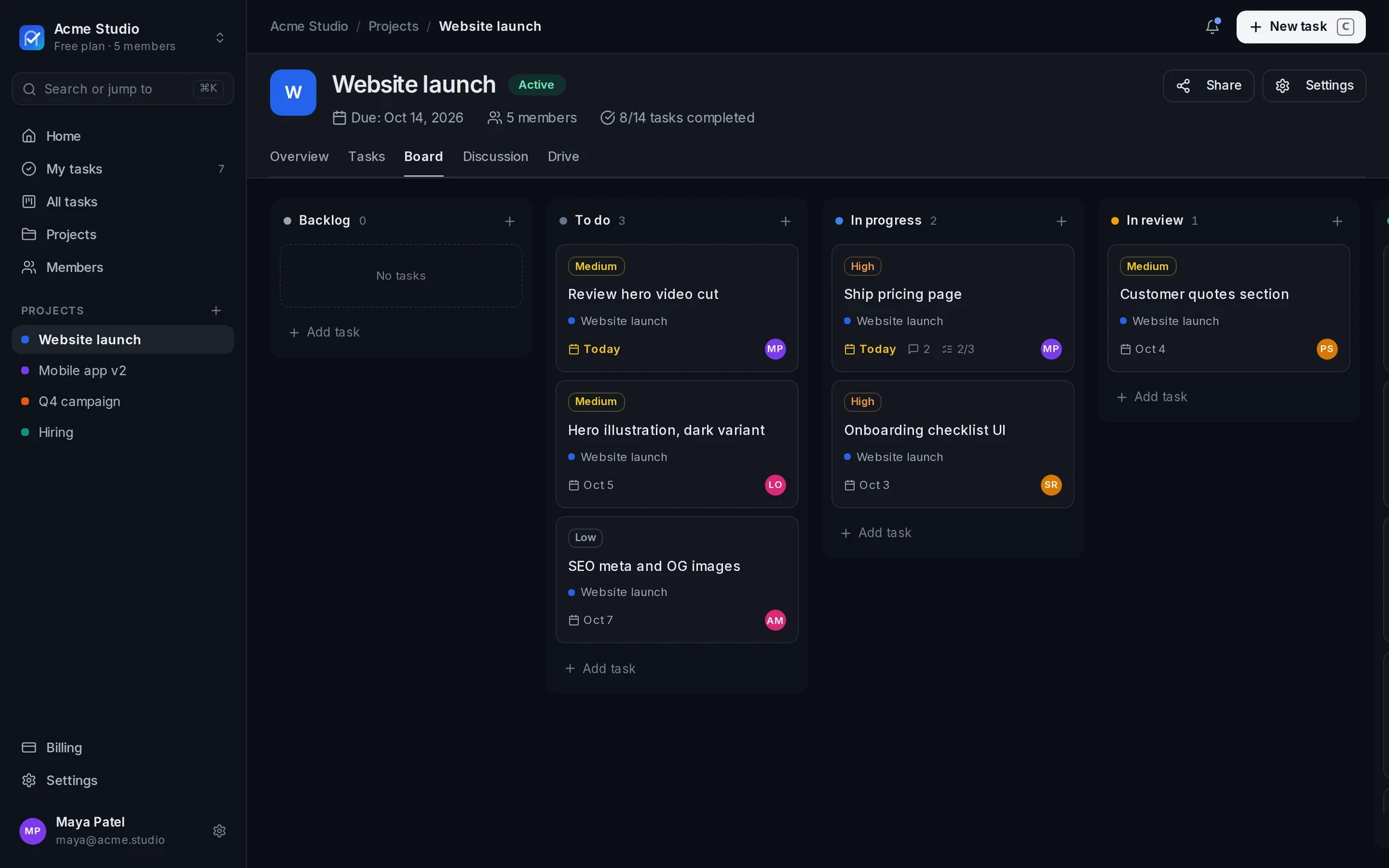Viewport: 1389px width, 868px height.
Task: Open My tasks in sidebar
Action: (x=123, y=168)
